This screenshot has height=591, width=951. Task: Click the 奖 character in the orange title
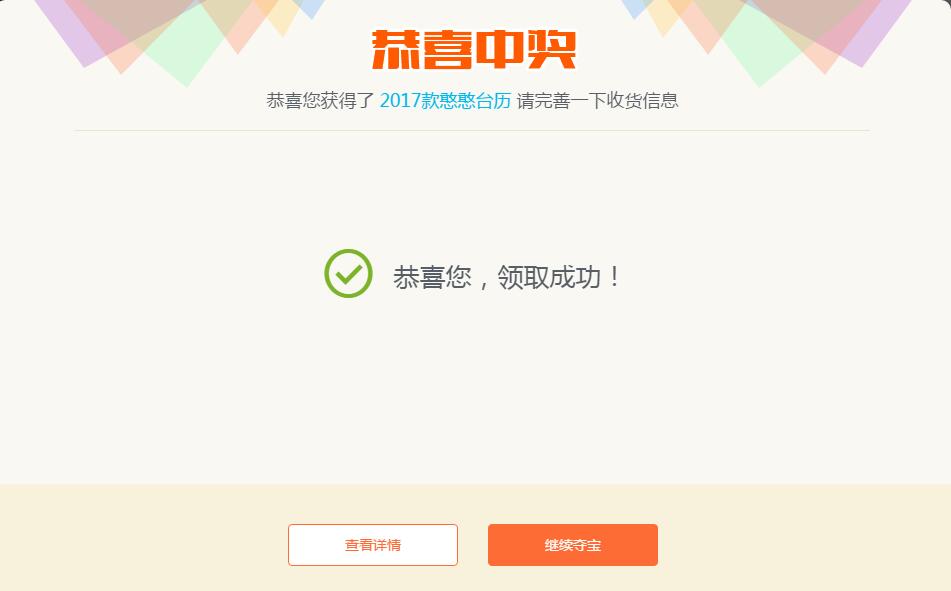pyautogui.click(x=551, y=49)
